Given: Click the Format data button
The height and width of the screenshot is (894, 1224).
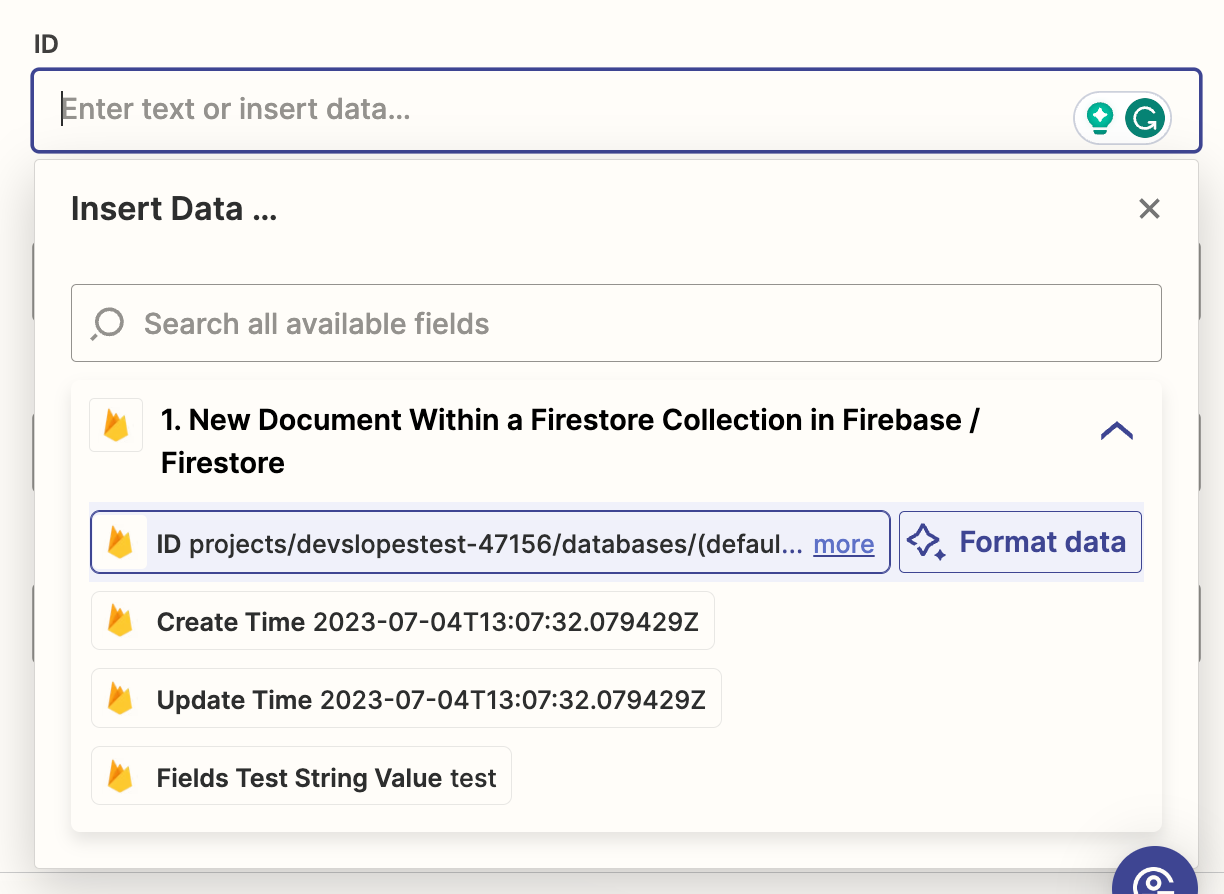Looking at the screenshot, I should [x=1020, y=542].
